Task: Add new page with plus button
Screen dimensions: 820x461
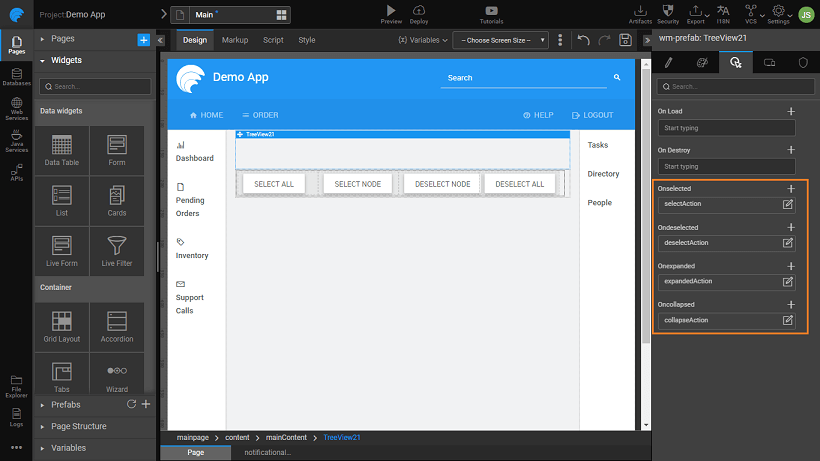Action: pyautogui.click(x=143, y=39)
